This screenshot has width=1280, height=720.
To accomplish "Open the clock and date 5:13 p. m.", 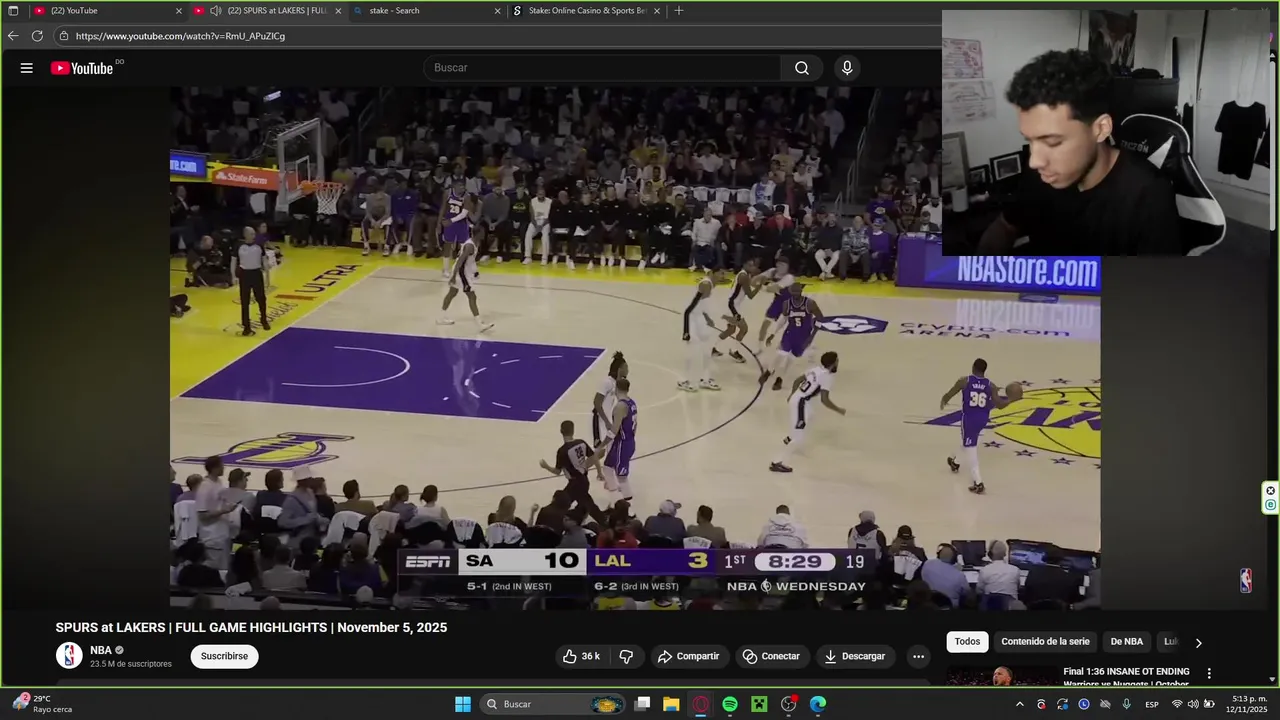I will (x=1248, y=704).
